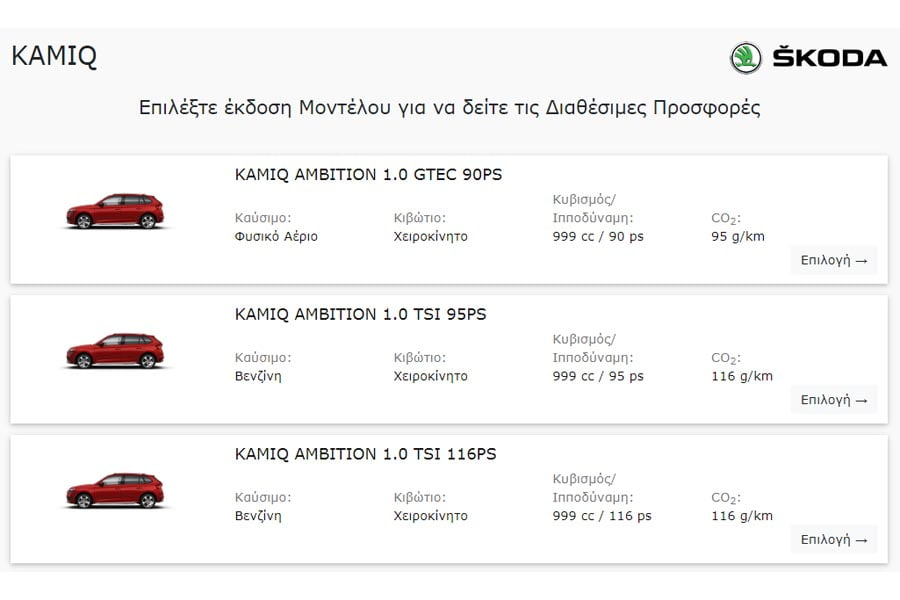Click the KAMIQ page heading
Image resolution: width=900 pixels, height=600 pixels.
click(x=54, y=56)
